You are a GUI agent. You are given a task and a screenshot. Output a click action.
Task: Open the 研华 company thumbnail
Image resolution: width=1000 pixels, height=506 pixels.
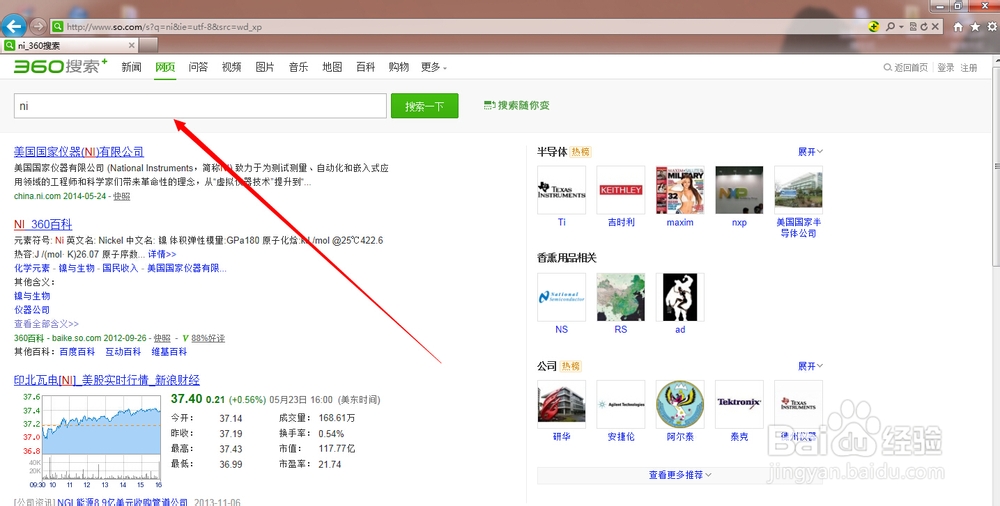click(561, 405)
